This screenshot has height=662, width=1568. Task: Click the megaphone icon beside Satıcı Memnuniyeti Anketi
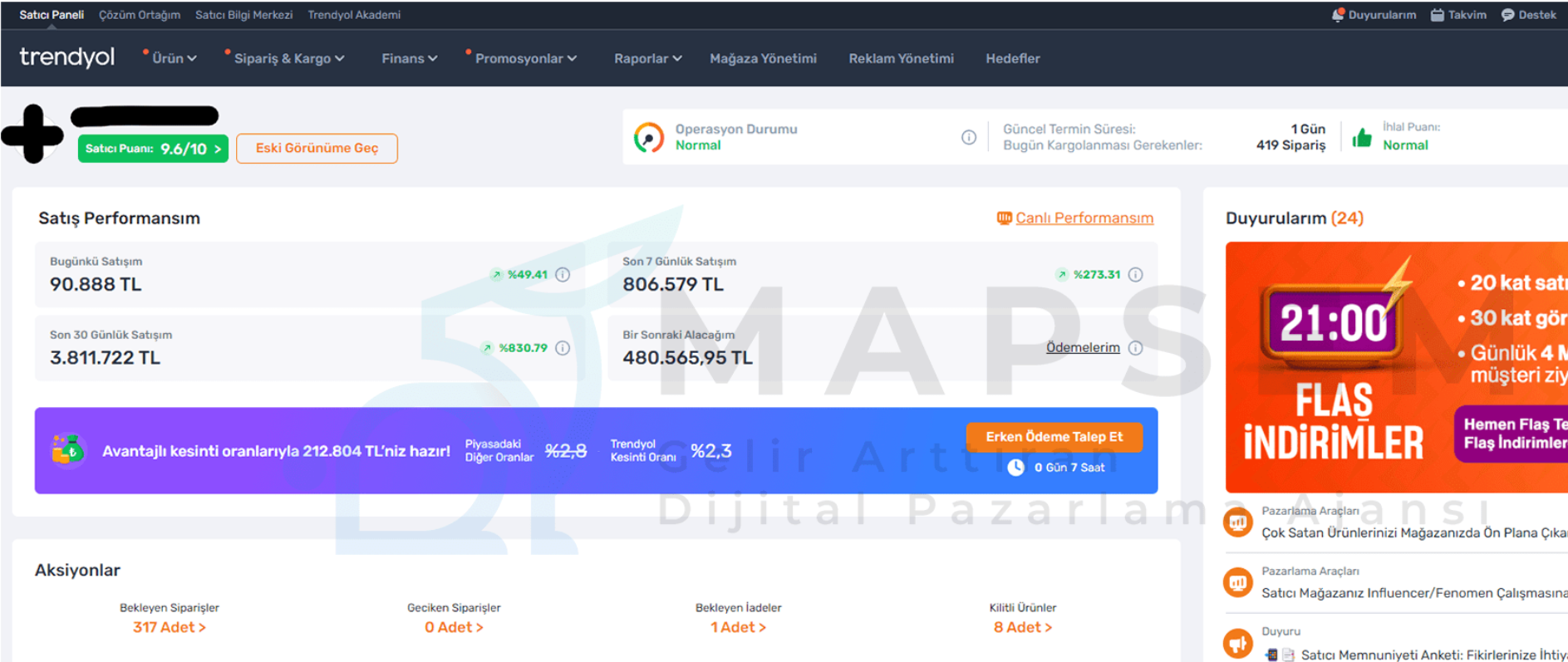pos(1237,643)
